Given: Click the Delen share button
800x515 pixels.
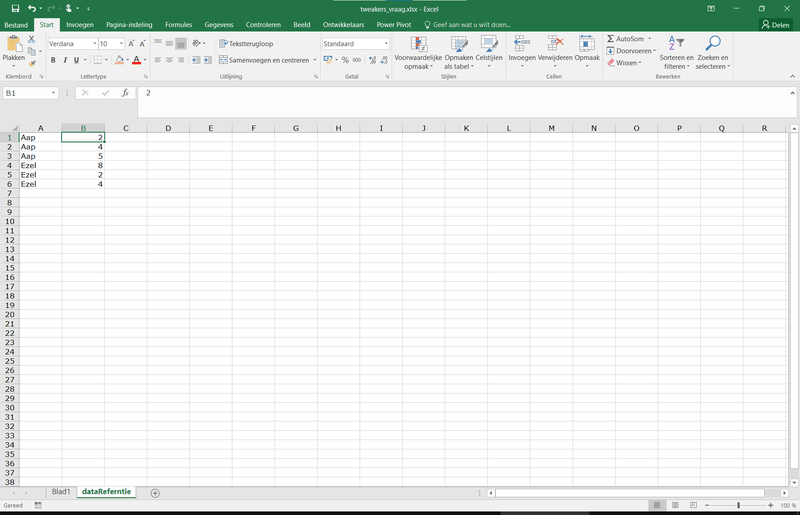Looking at the screenshot, I should 776,24.
